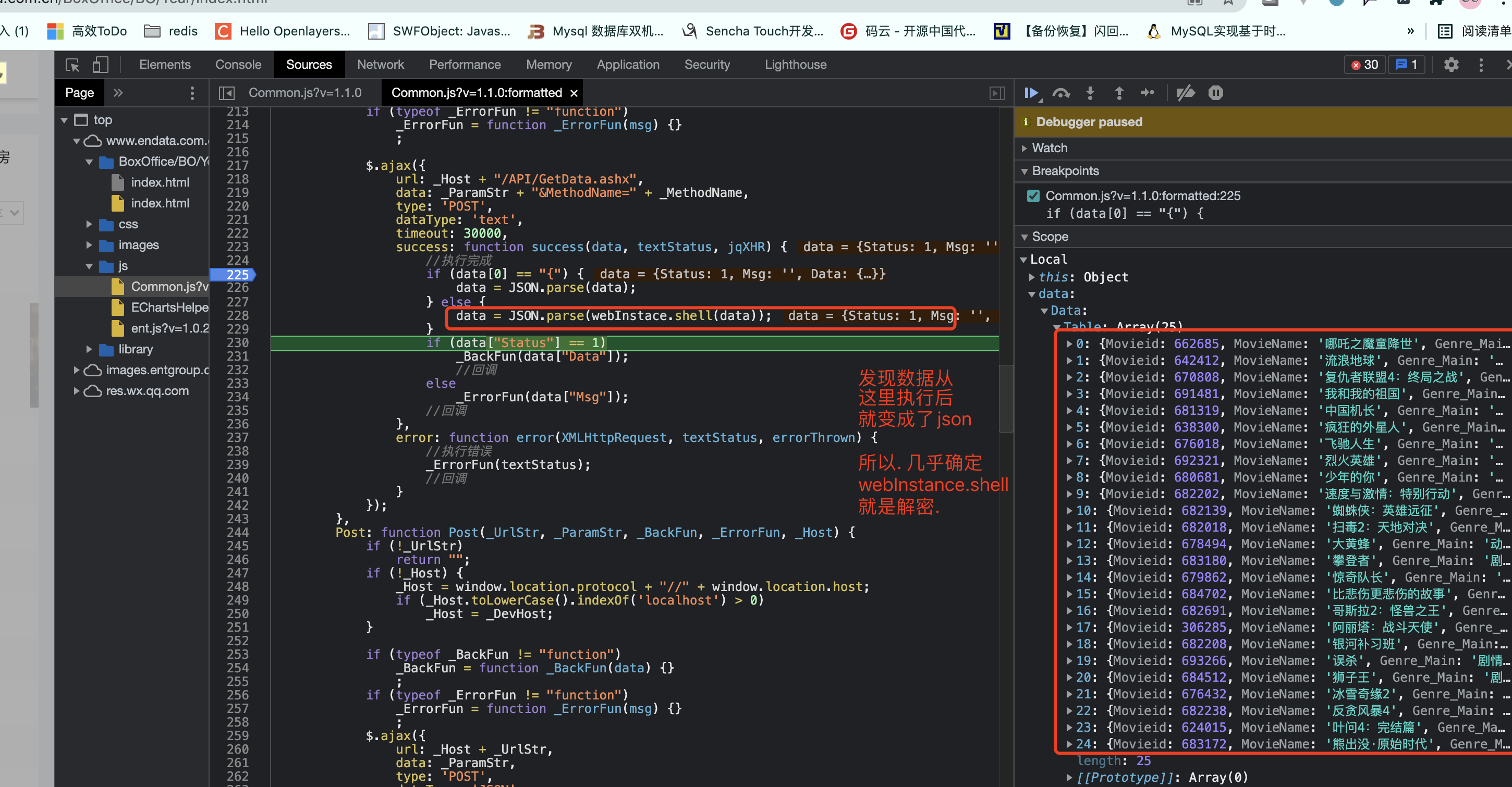1512x787 pixels.
Task: Open the Lighthouse tab
Action: pyautogui.click(x=795, y=65)
